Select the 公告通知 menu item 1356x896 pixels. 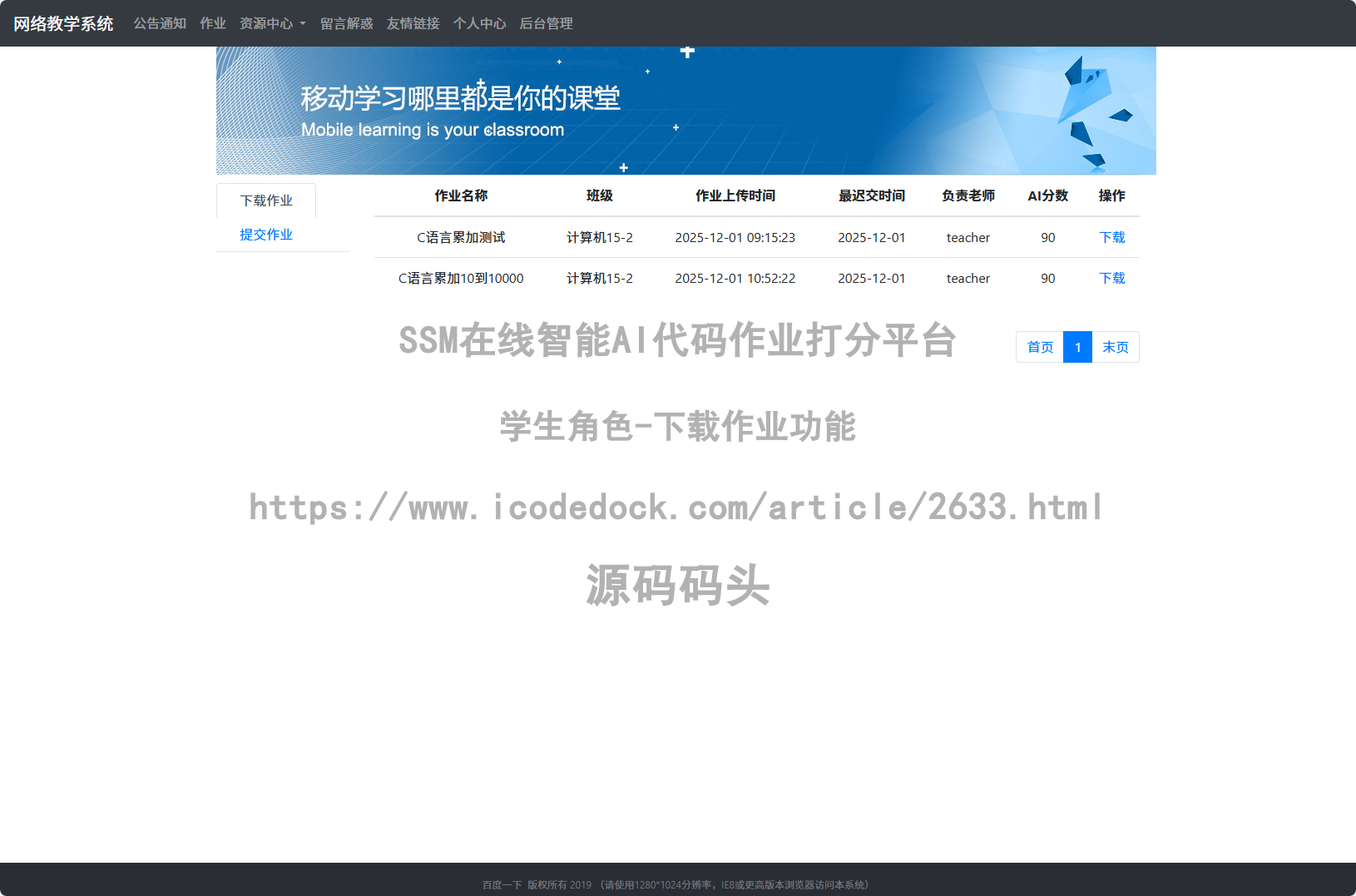[x=159, y=23]
